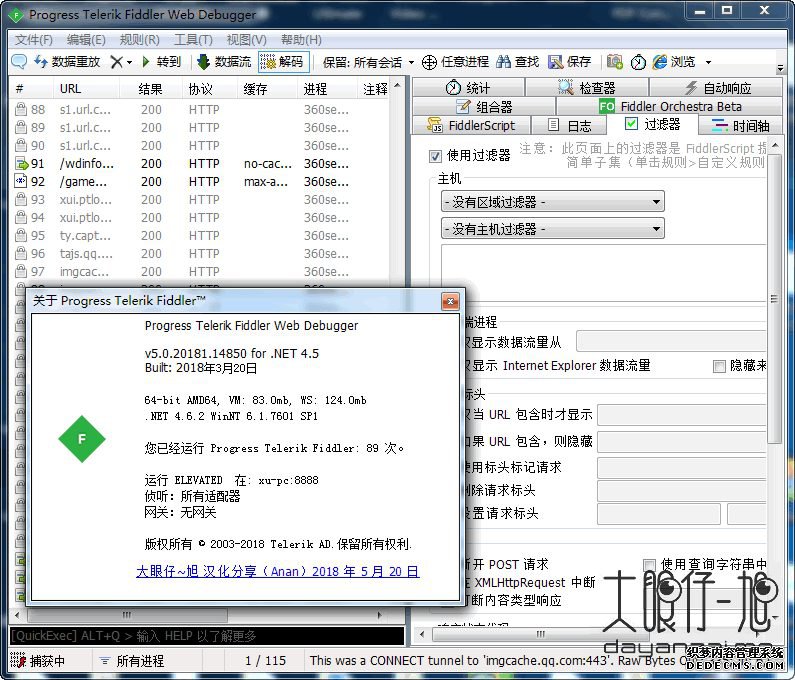The height and width of the screenshot is (680, 795).
Task: Open the 没有区域过滤器 dropdown
Action: click(553, 202)
